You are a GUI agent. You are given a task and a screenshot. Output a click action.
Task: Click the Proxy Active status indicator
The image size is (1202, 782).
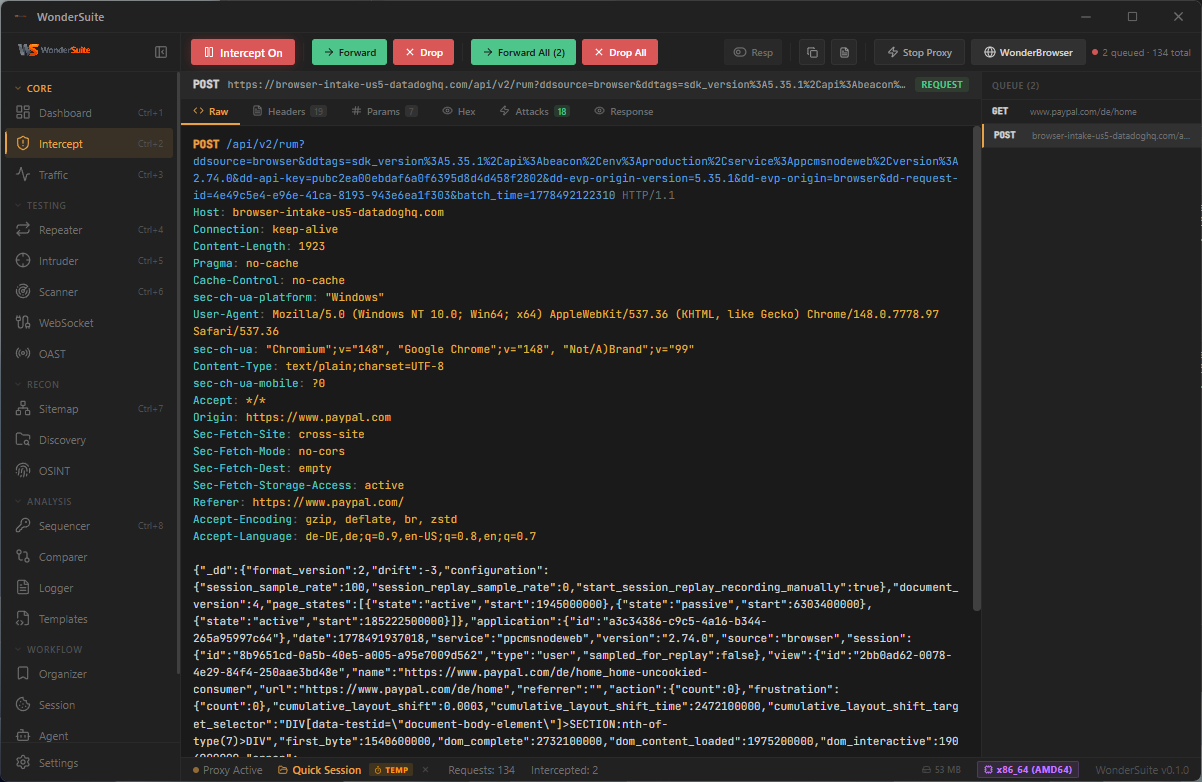coord(226,770)
